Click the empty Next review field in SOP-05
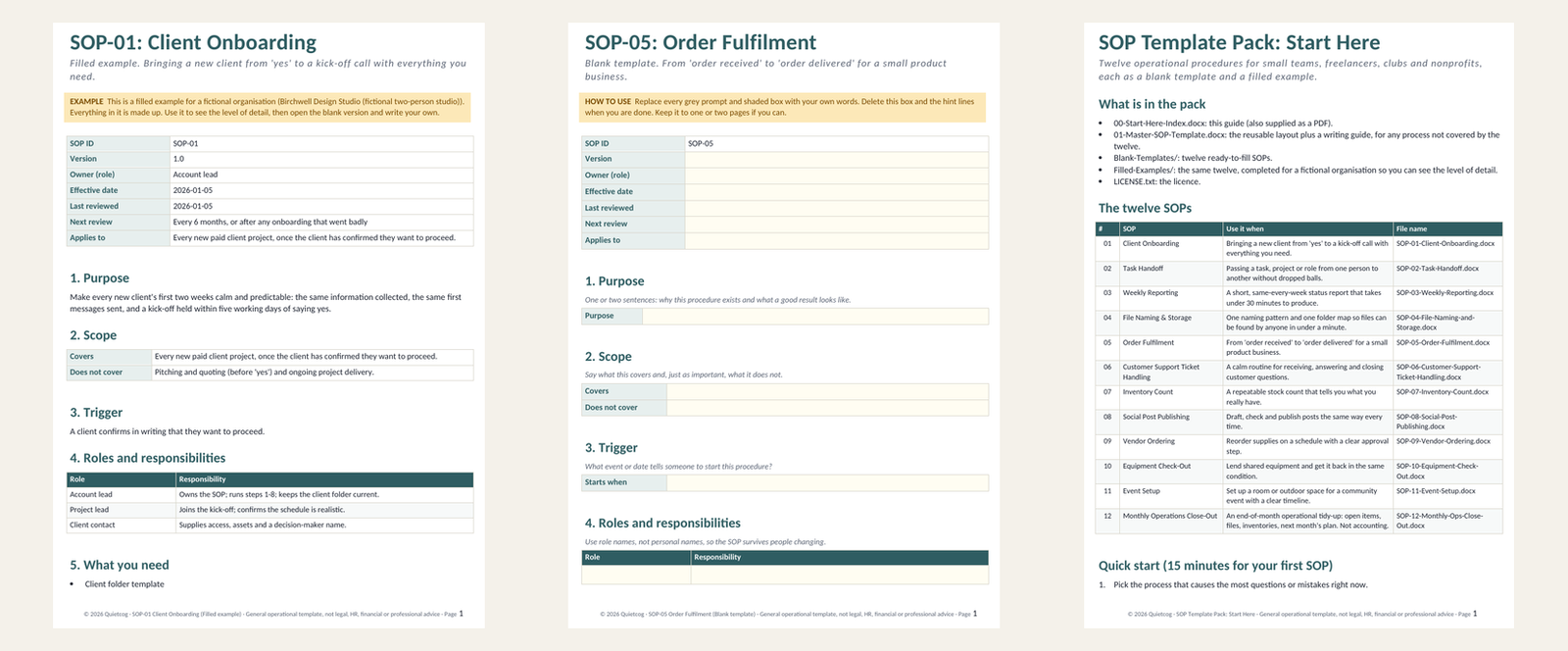The image size is (1568, 651). pyautogui.click(x=837, y=224)
